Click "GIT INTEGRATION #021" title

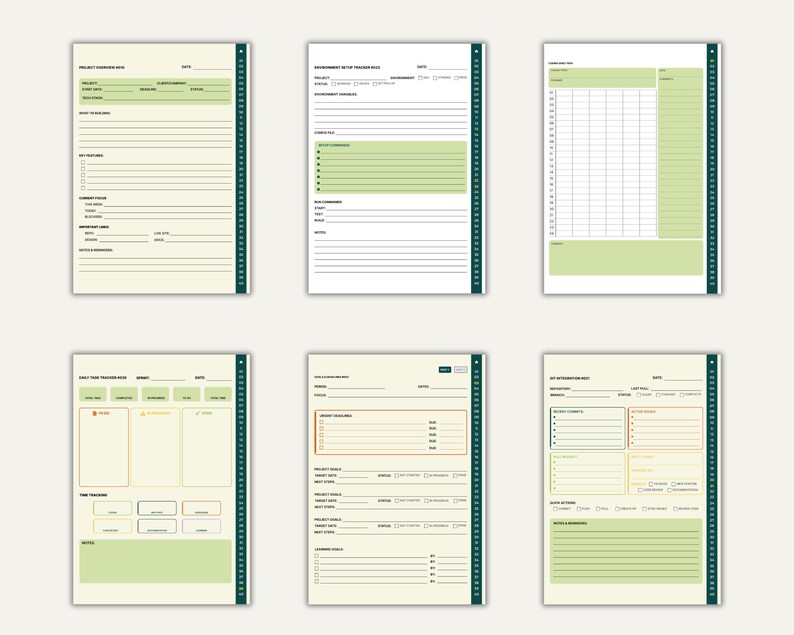pyautogui.click(x=570, y=378)
